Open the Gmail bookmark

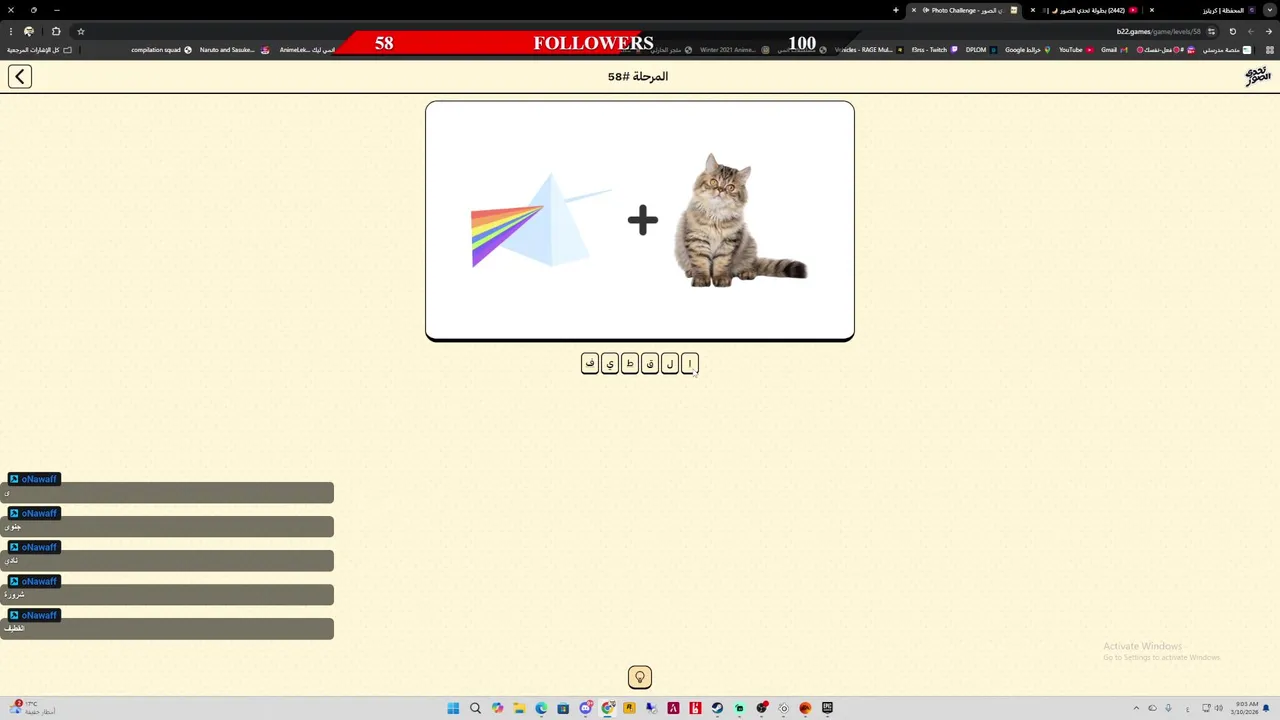click(1114, 50)
